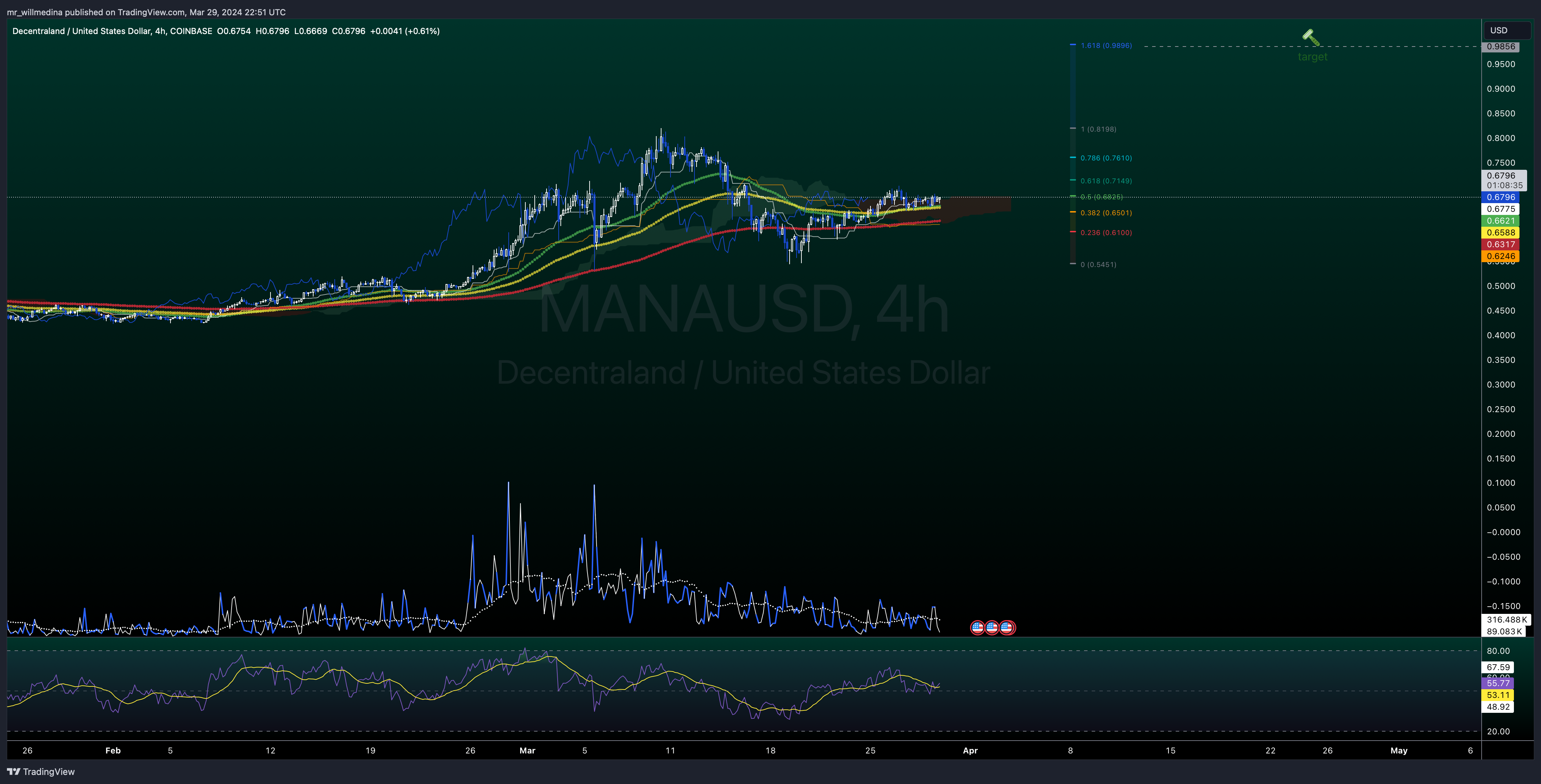Click the purple 55.77 RSI value label
Viewport: 1541px width, 784px height.
[1498, 683]
